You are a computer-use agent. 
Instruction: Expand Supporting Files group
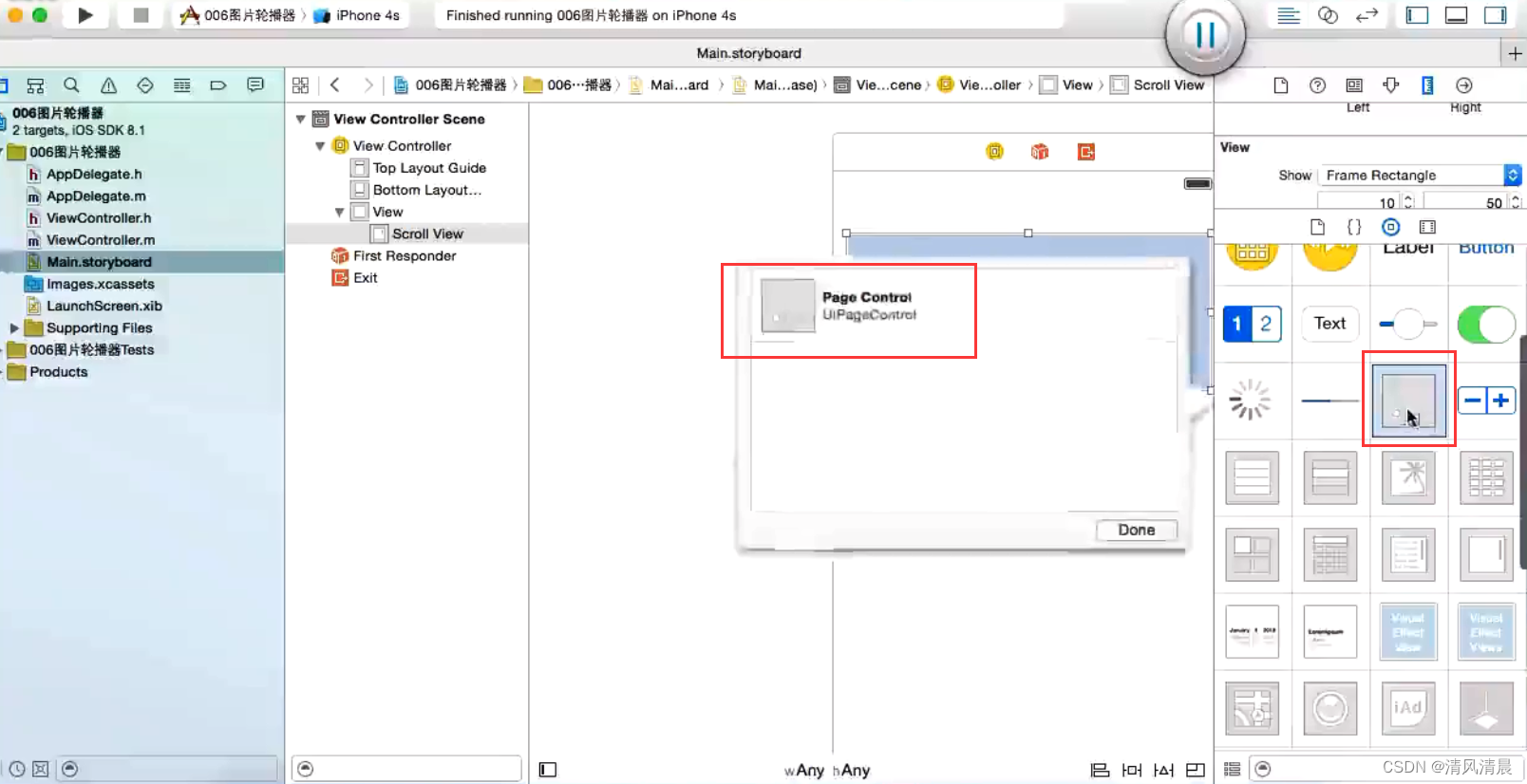(x=13, y=327)
